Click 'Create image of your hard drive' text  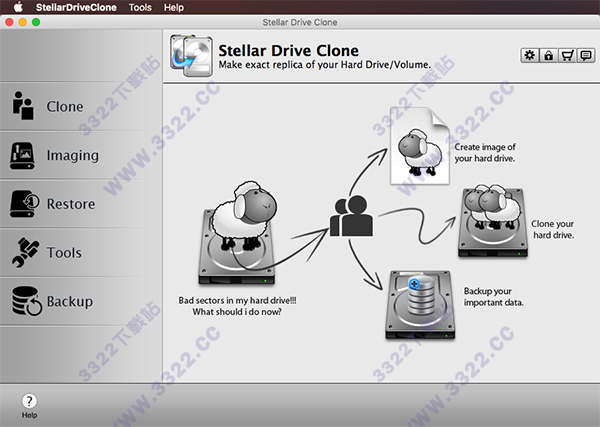485,153
